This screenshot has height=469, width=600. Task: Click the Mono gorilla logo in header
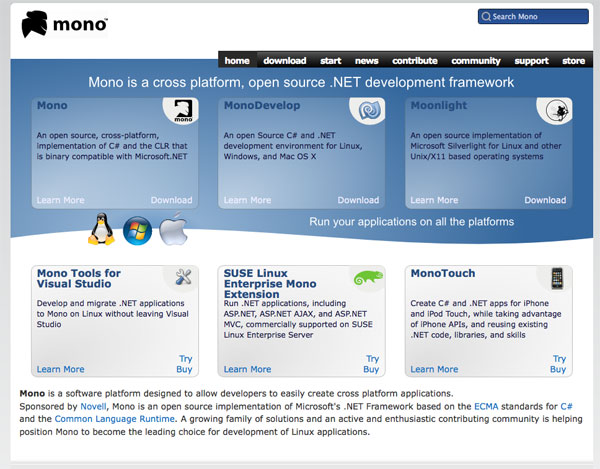pos(34,24)
